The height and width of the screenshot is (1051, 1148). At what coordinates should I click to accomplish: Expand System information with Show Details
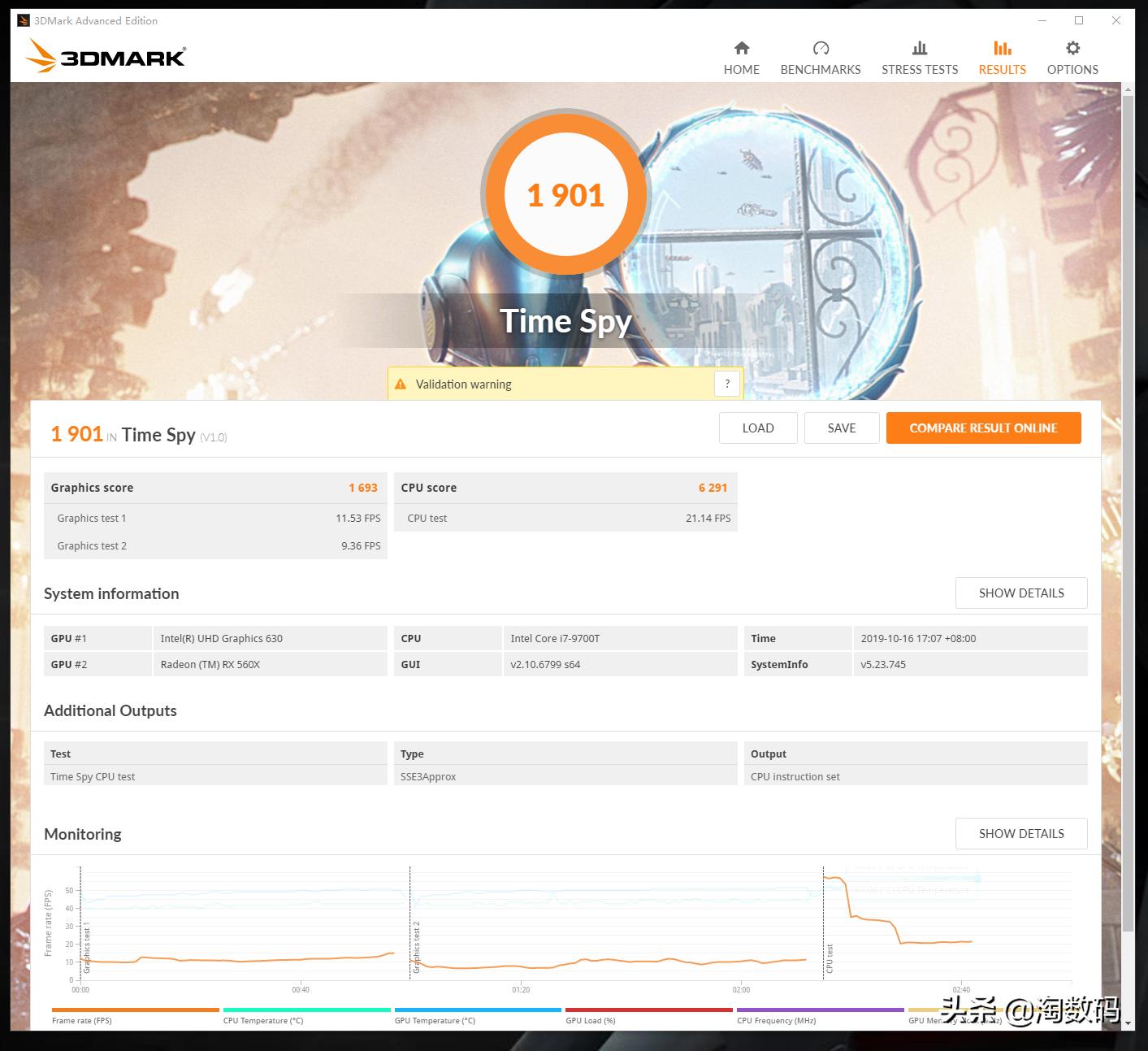pos(1020,593)
